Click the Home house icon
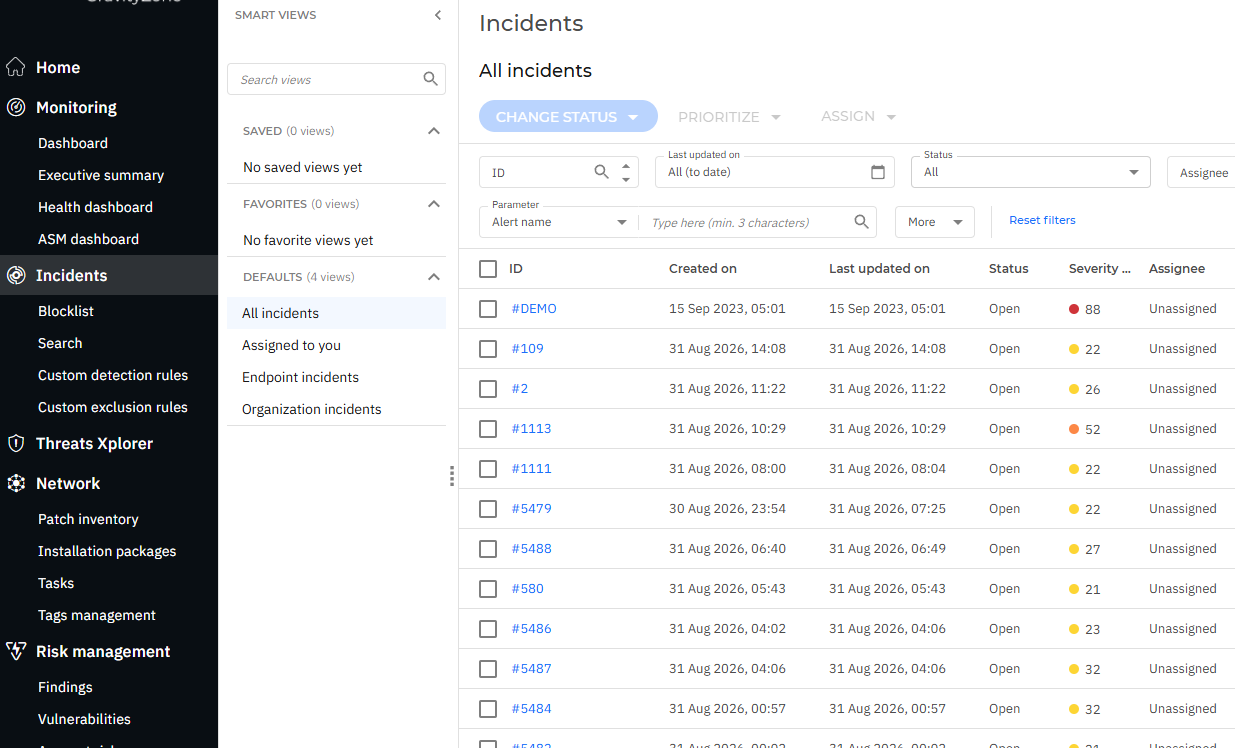 (x=16, y=67)
